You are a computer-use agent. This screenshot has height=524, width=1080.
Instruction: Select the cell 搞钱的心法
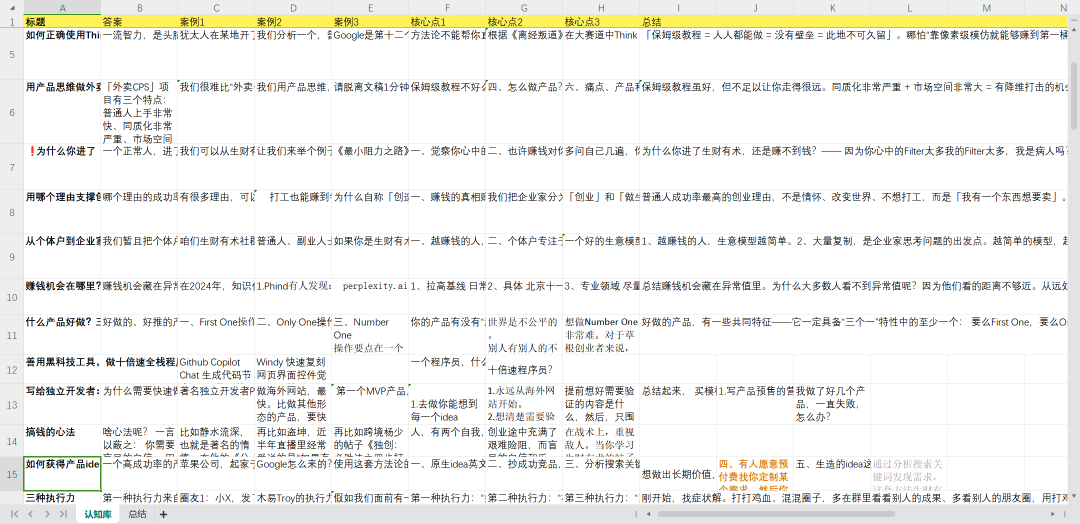tap(63, 441)
